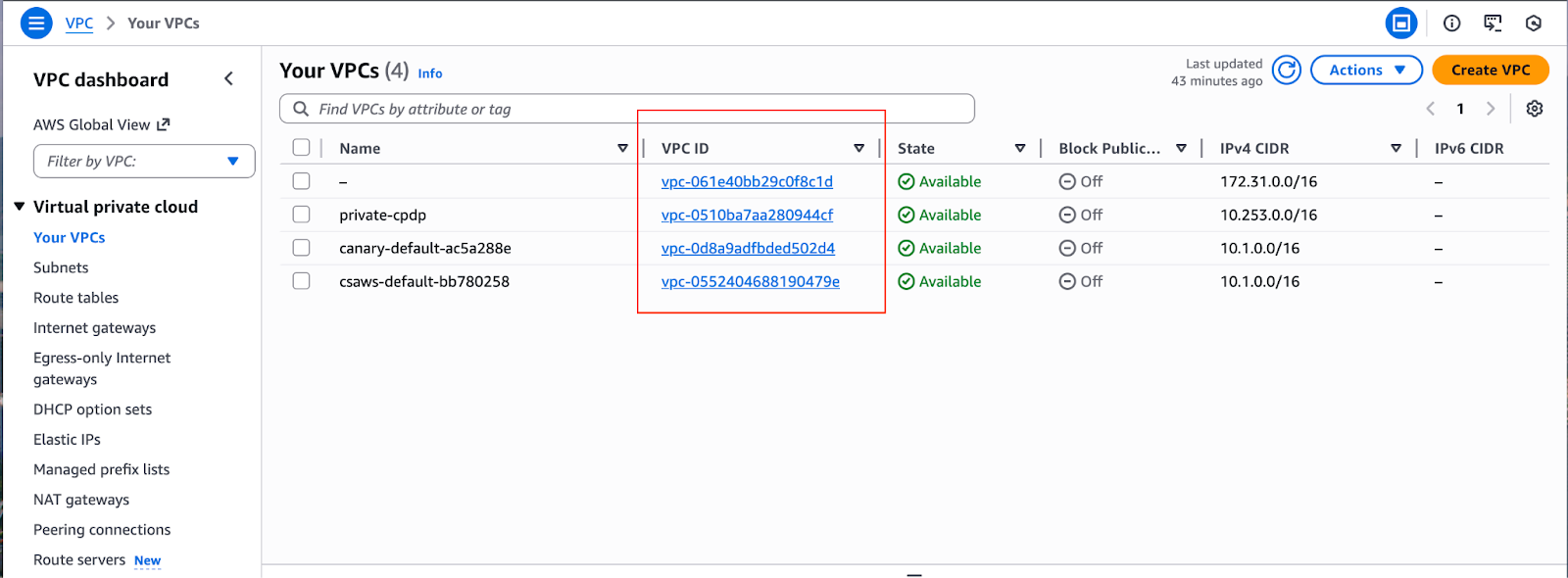The image size is (1568, 578).
Task: Open VPC link vpc-0510ba7aa280944cf
Action: coord(747,215)
